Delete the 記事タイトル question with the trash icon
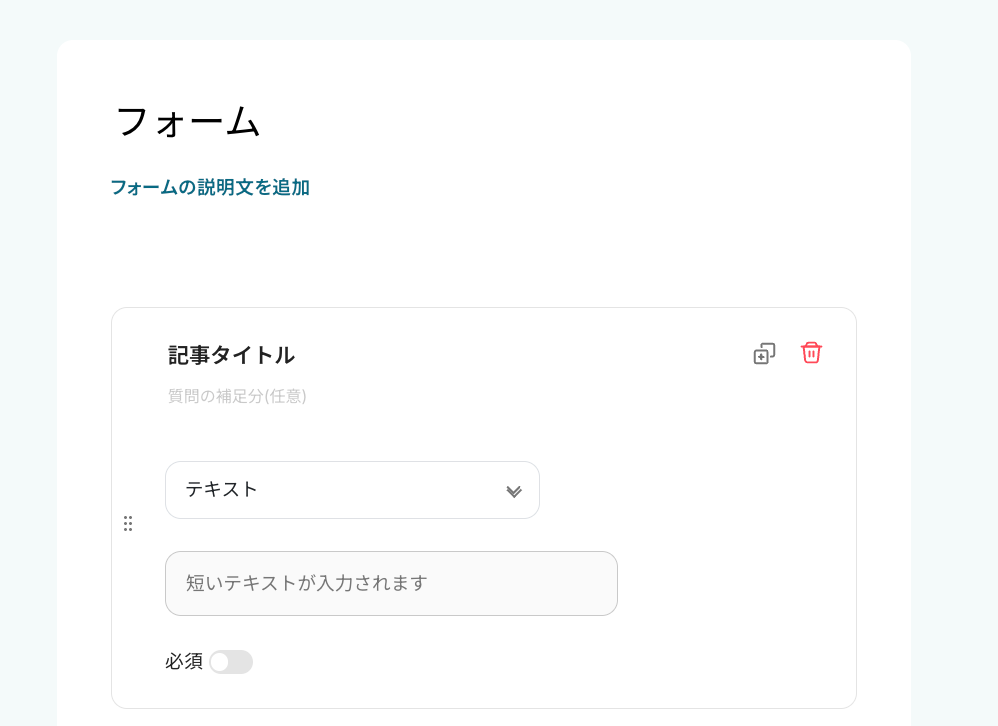Screen dimensions: 998x726 point(811,353)
